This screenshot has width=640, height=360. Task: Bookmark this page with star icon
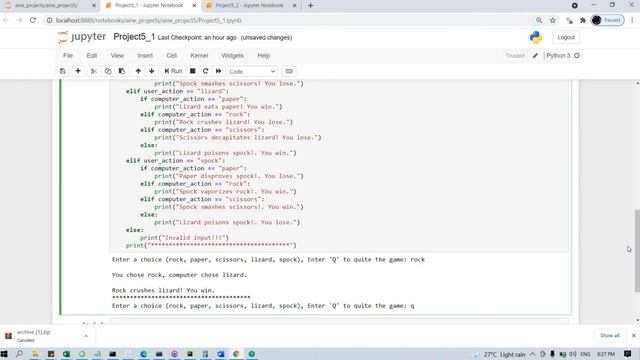(x=553, y=20)
